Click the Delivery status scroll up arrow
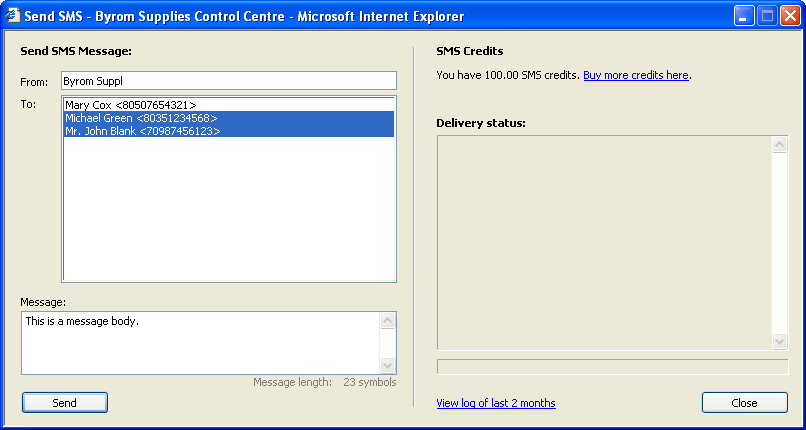 (780, 145)
